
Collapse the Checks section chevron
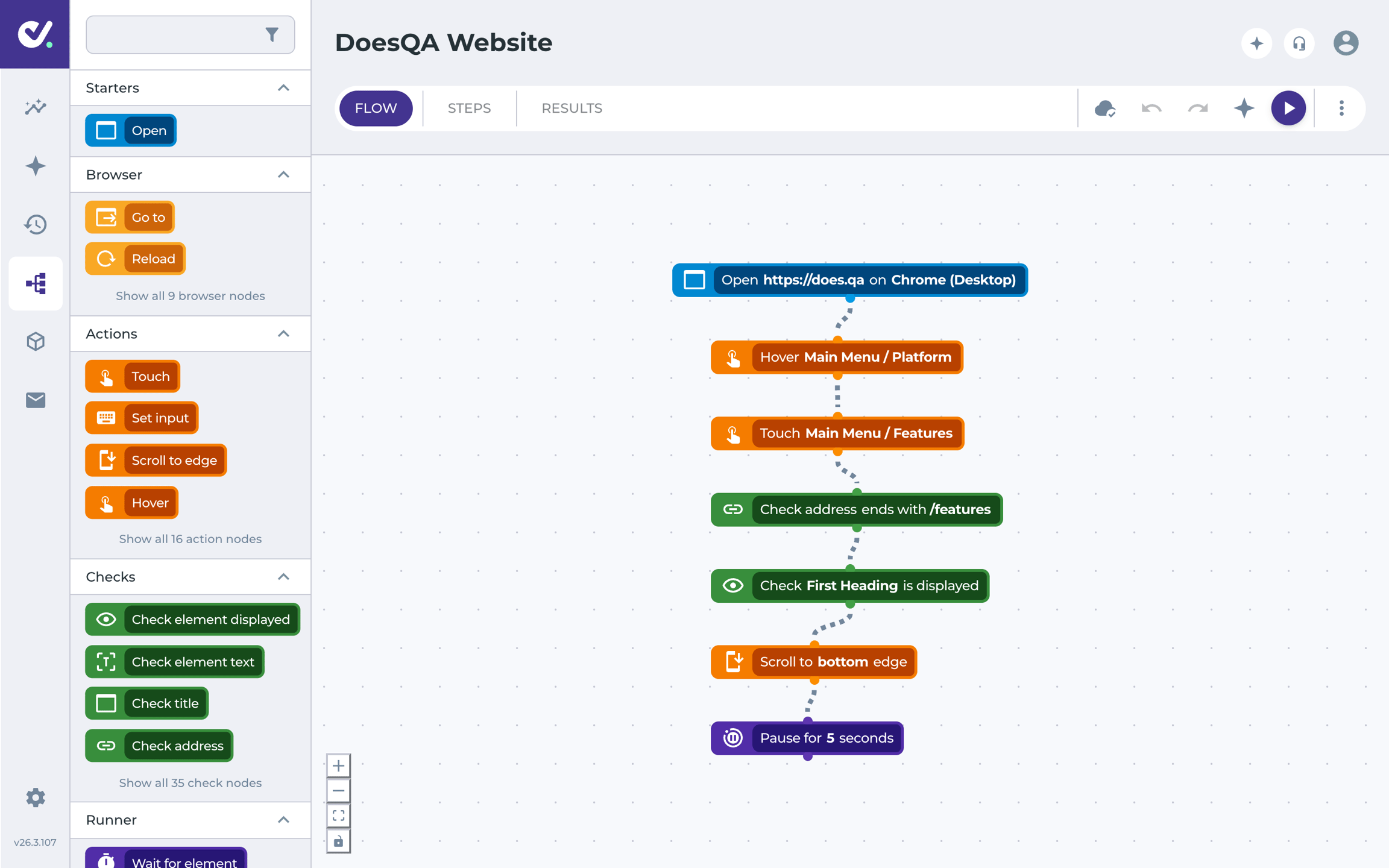283,577
